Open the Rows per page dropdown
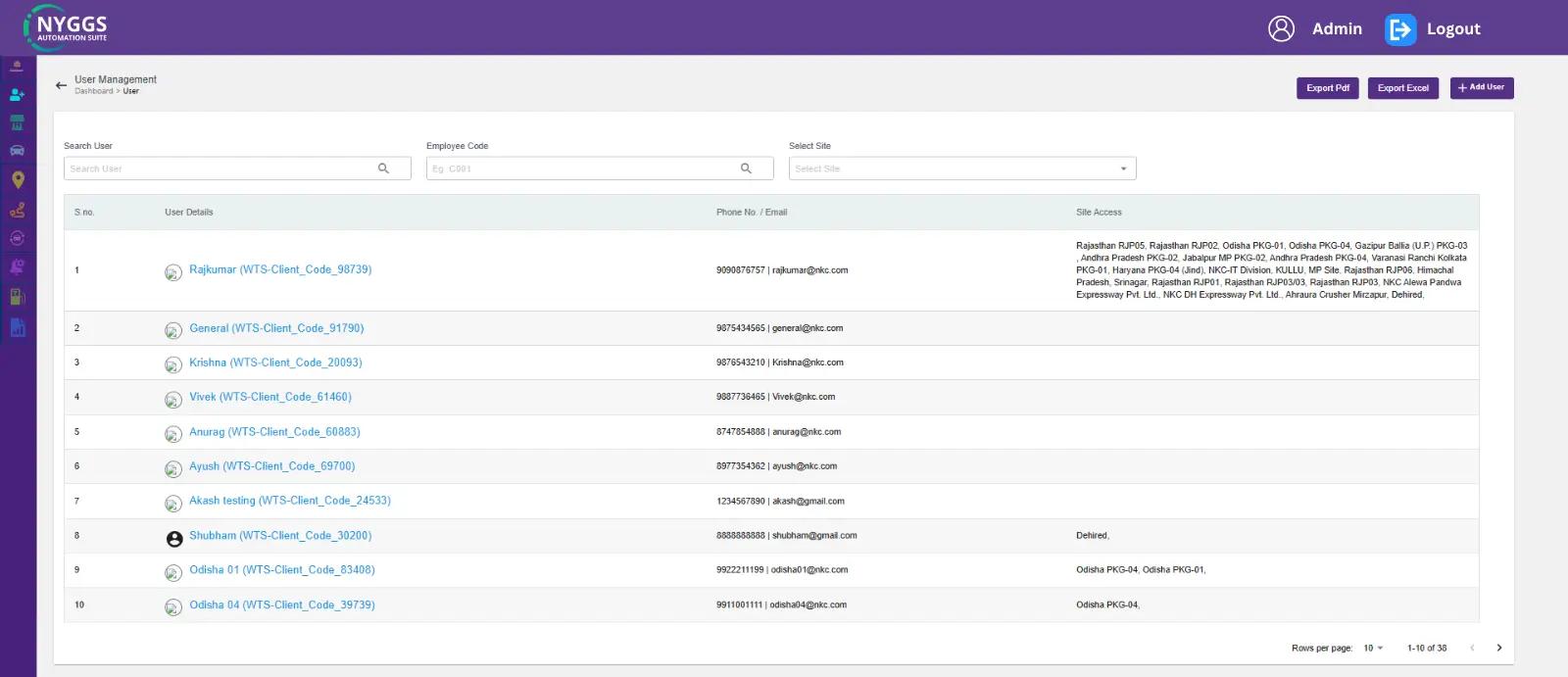 tap(1372, 648)
